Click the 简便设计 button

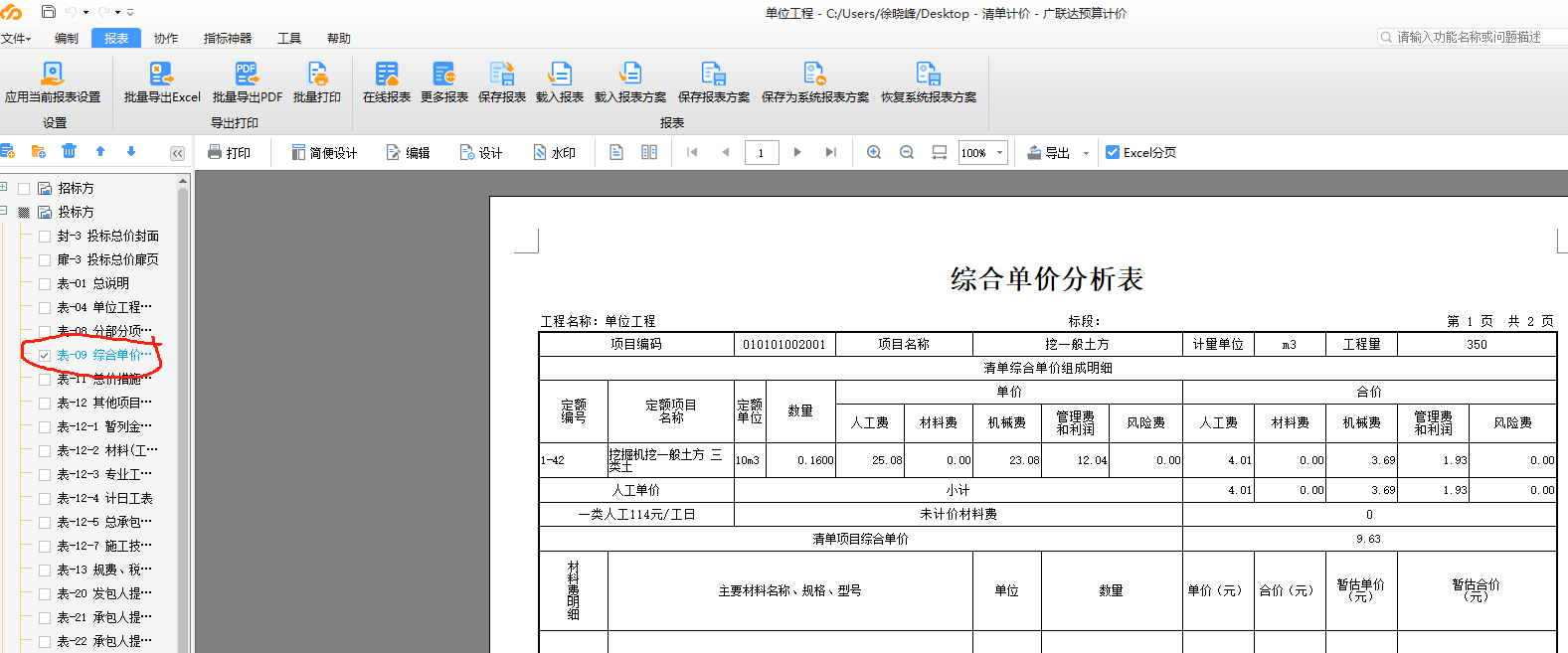324,152
